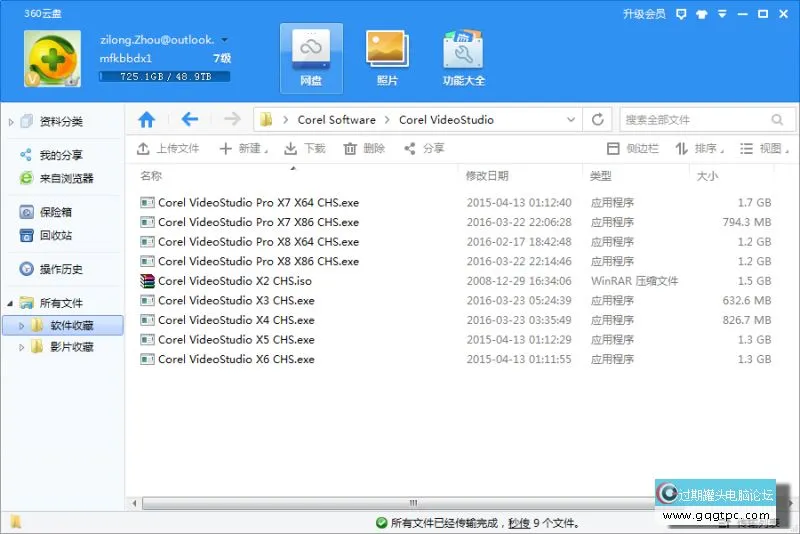Select Corel VideoStudio in the breadcrumb path

coord(446,120)
